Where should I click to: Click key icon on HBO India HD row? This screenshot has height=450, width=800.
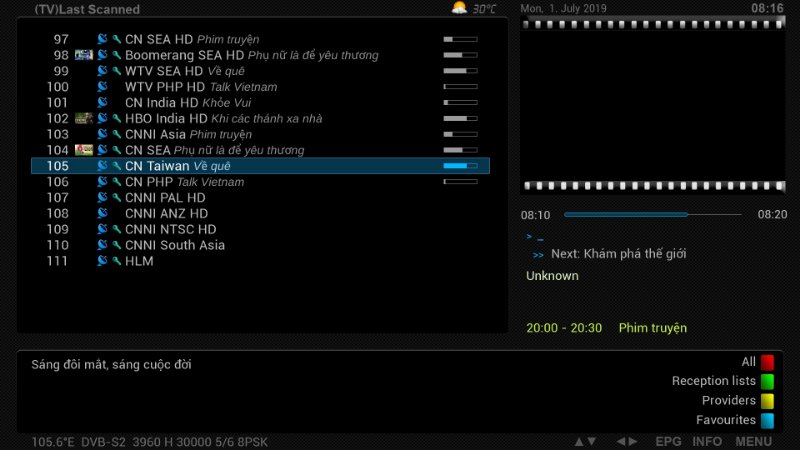click(117, 118)
